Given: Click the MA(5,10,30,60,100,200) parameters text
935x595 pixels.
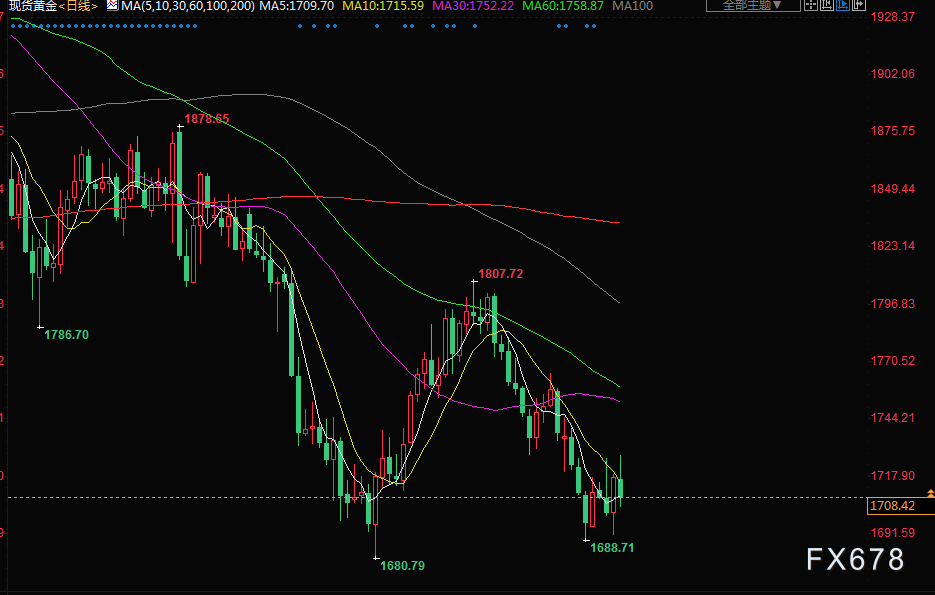Looking at the screenshot, I should [186, 6].
